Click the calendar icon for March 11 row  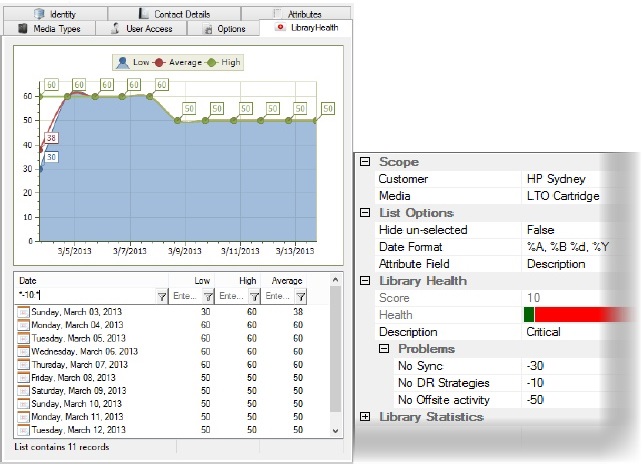click(x=23, y=417)
